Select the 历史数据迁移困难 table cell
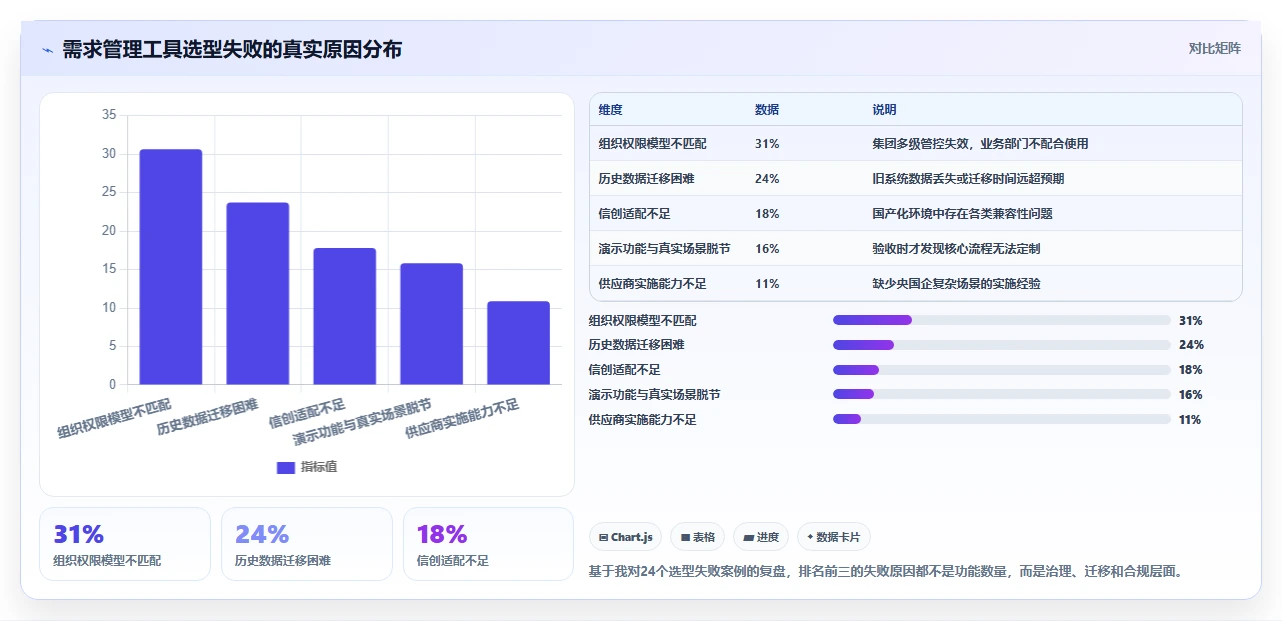The height and width of the screenshot is (621, 1282). (x=646, y=179)
